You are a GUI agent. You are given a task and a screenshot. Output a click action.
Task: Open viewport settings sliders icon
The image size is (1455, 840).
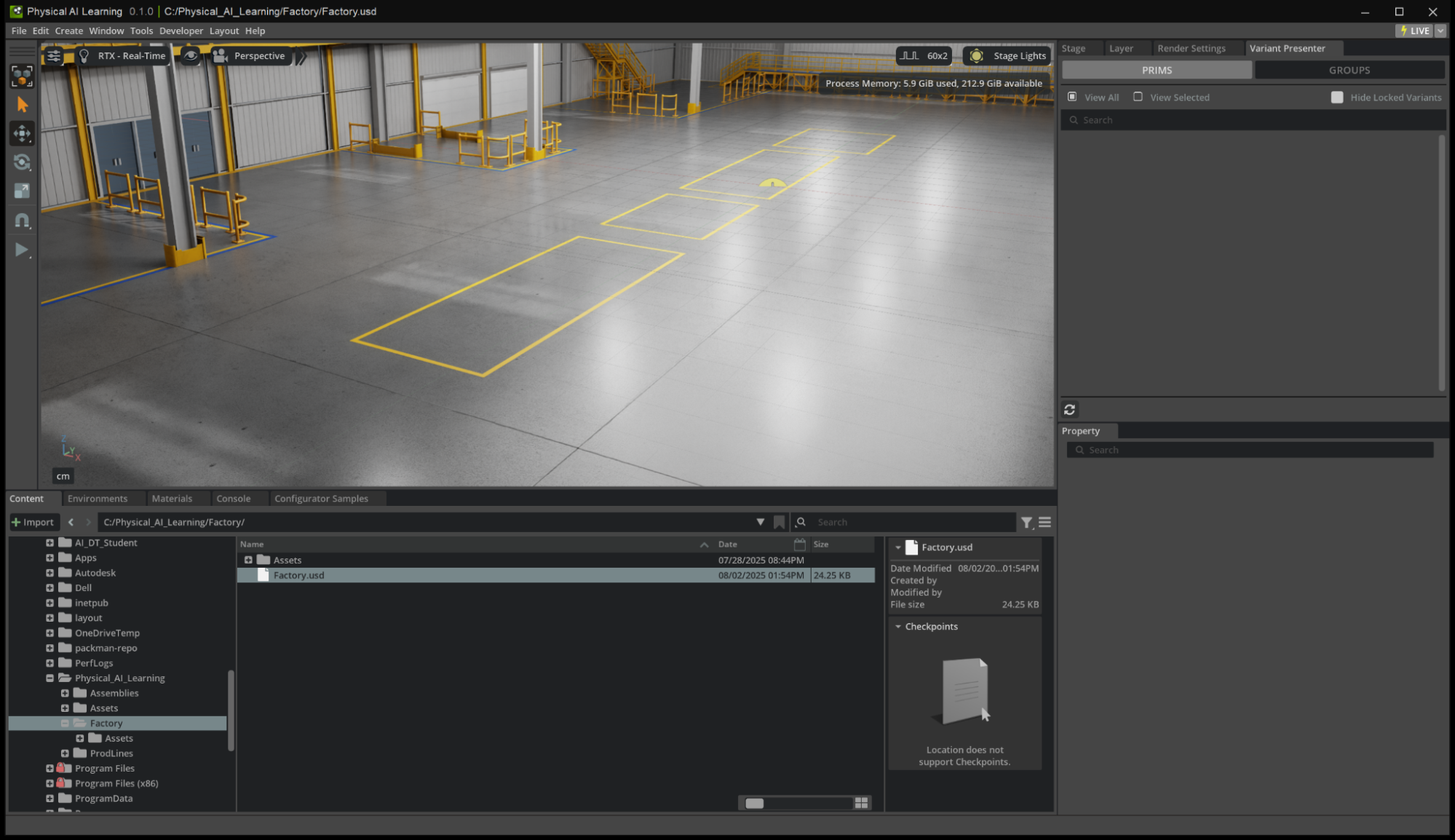coord(54,56)
